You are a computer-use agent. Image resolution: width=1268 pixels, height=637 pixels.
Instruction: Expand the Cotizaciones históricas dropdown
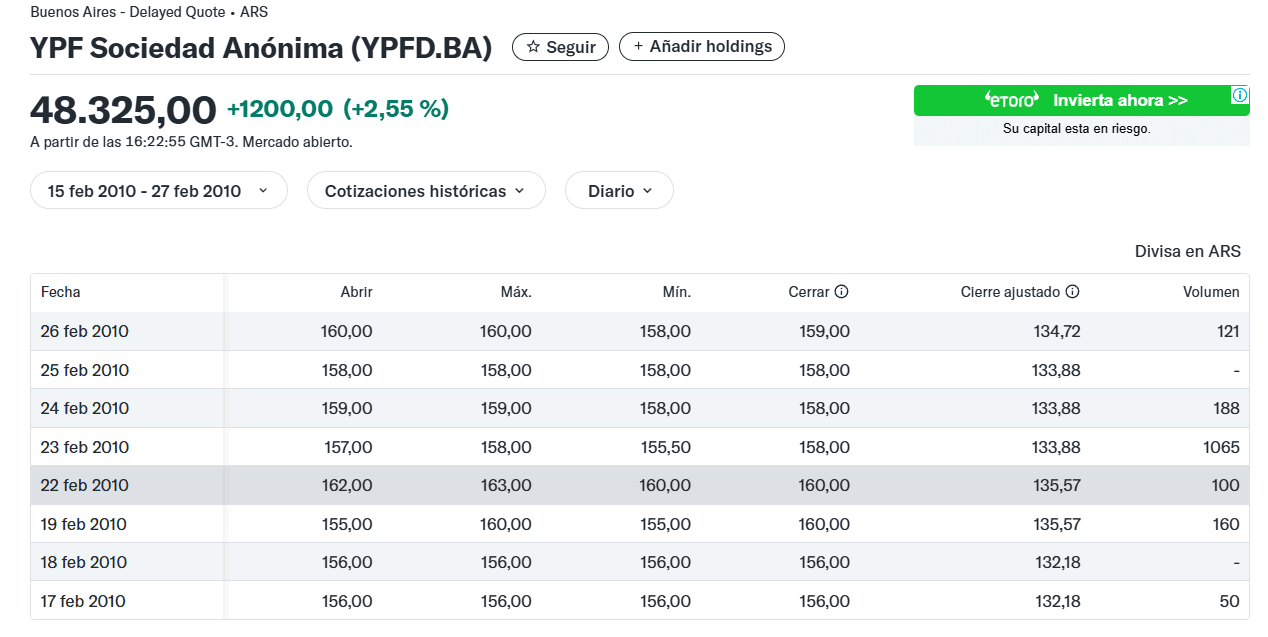426,191
